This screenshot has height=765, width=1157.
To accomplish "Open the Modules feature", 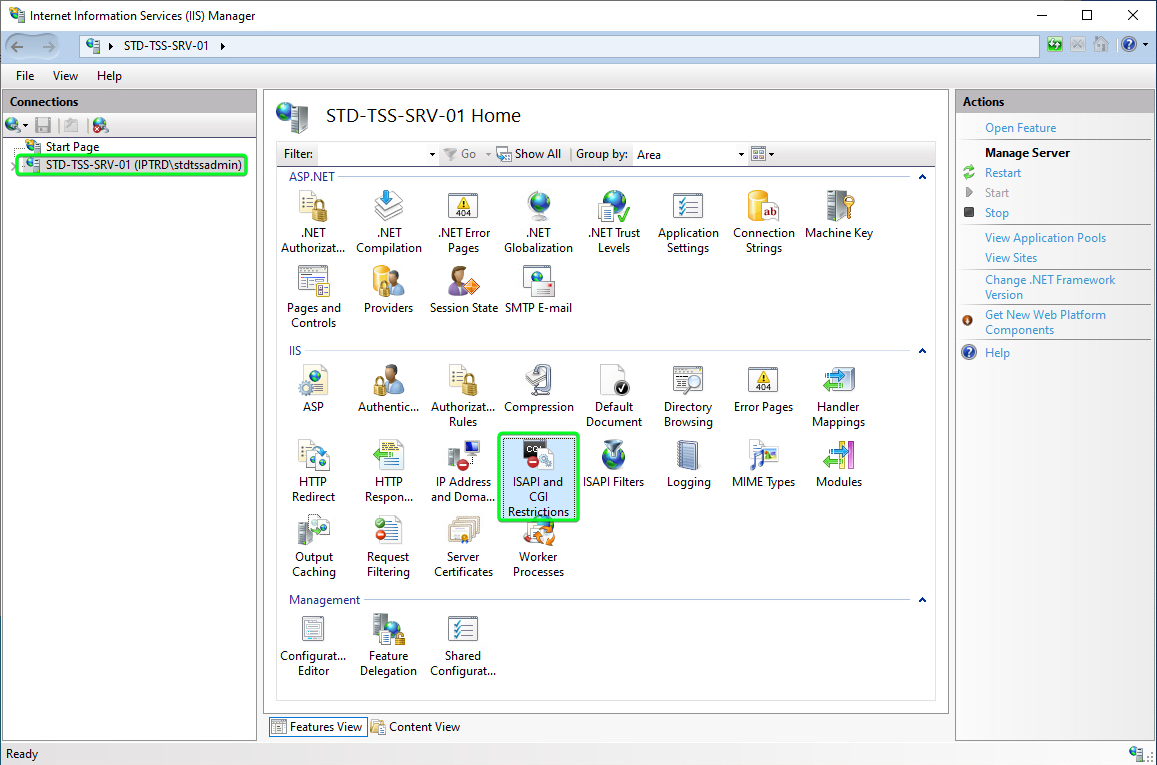I will coord(839,464).
